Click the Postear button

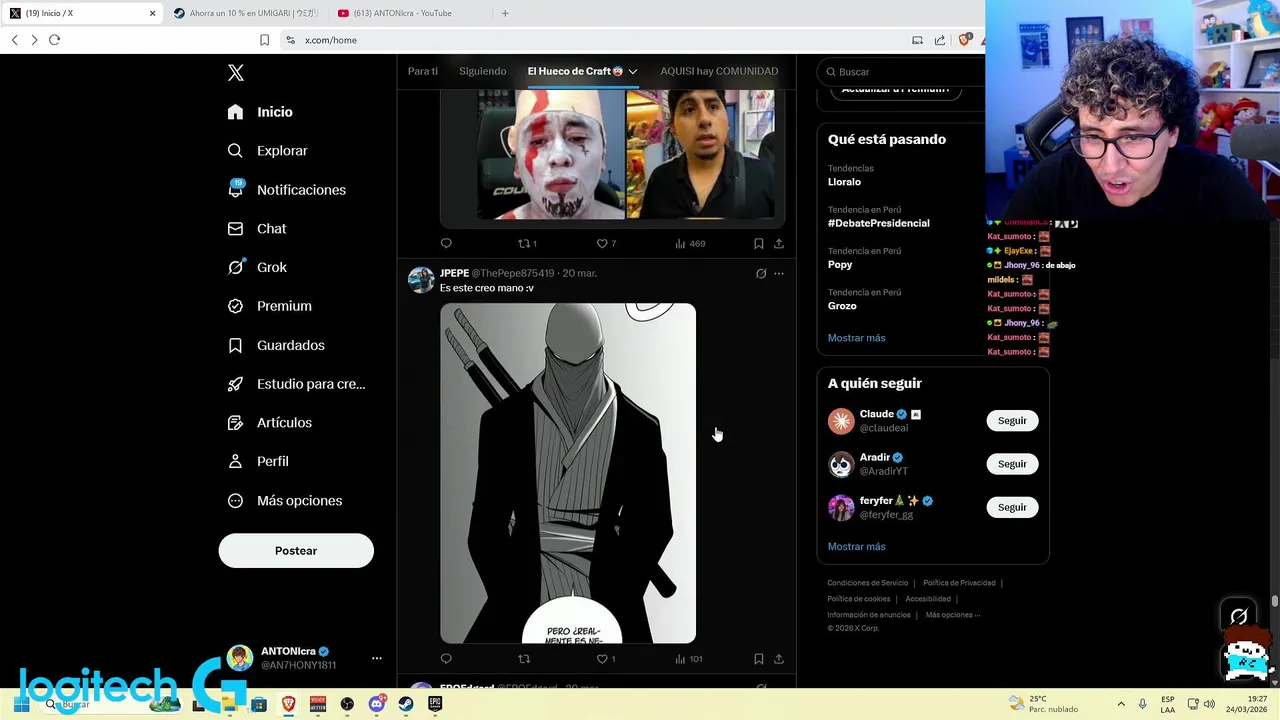[296, 551]
